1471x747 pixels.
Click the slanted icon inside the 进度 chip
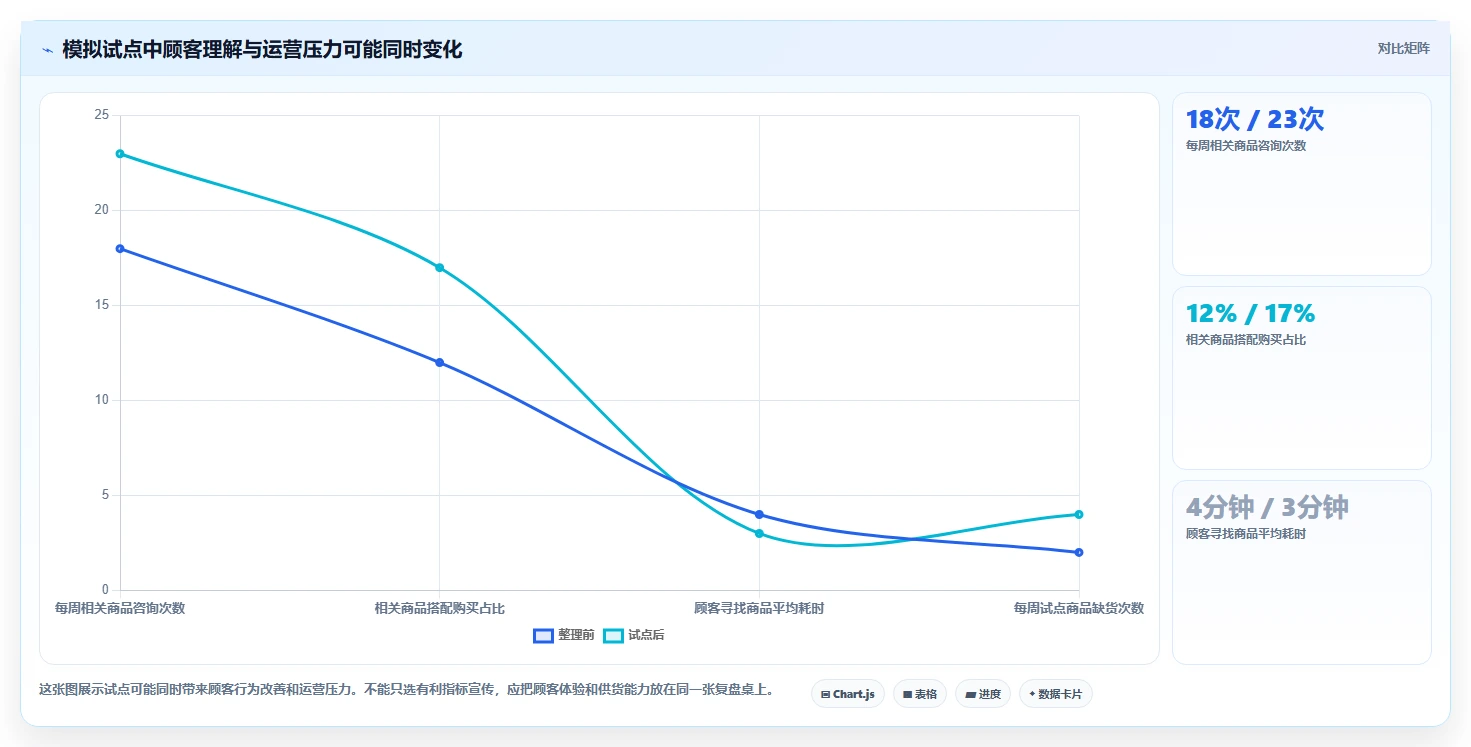(x=970, y=694)
